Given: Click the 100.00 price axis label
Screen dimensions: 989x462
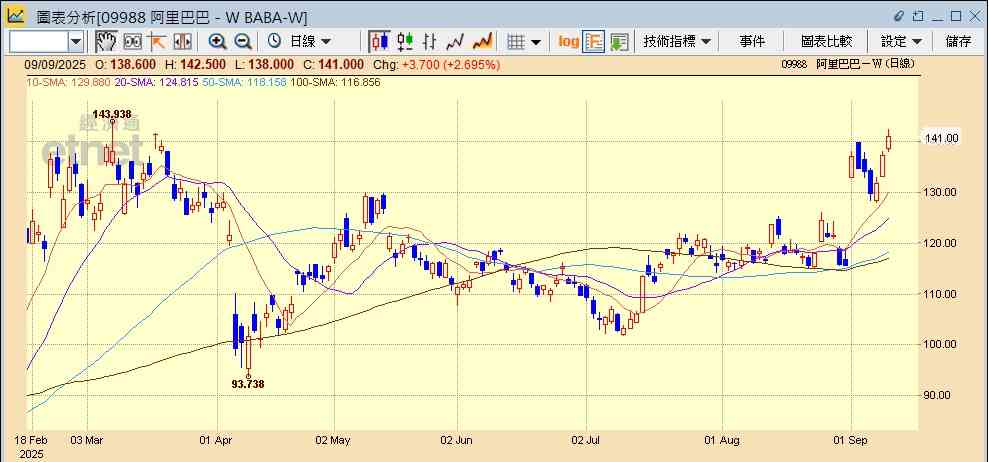Looking at the screenshot, I should pyautogui.click(x=942, y=345).
